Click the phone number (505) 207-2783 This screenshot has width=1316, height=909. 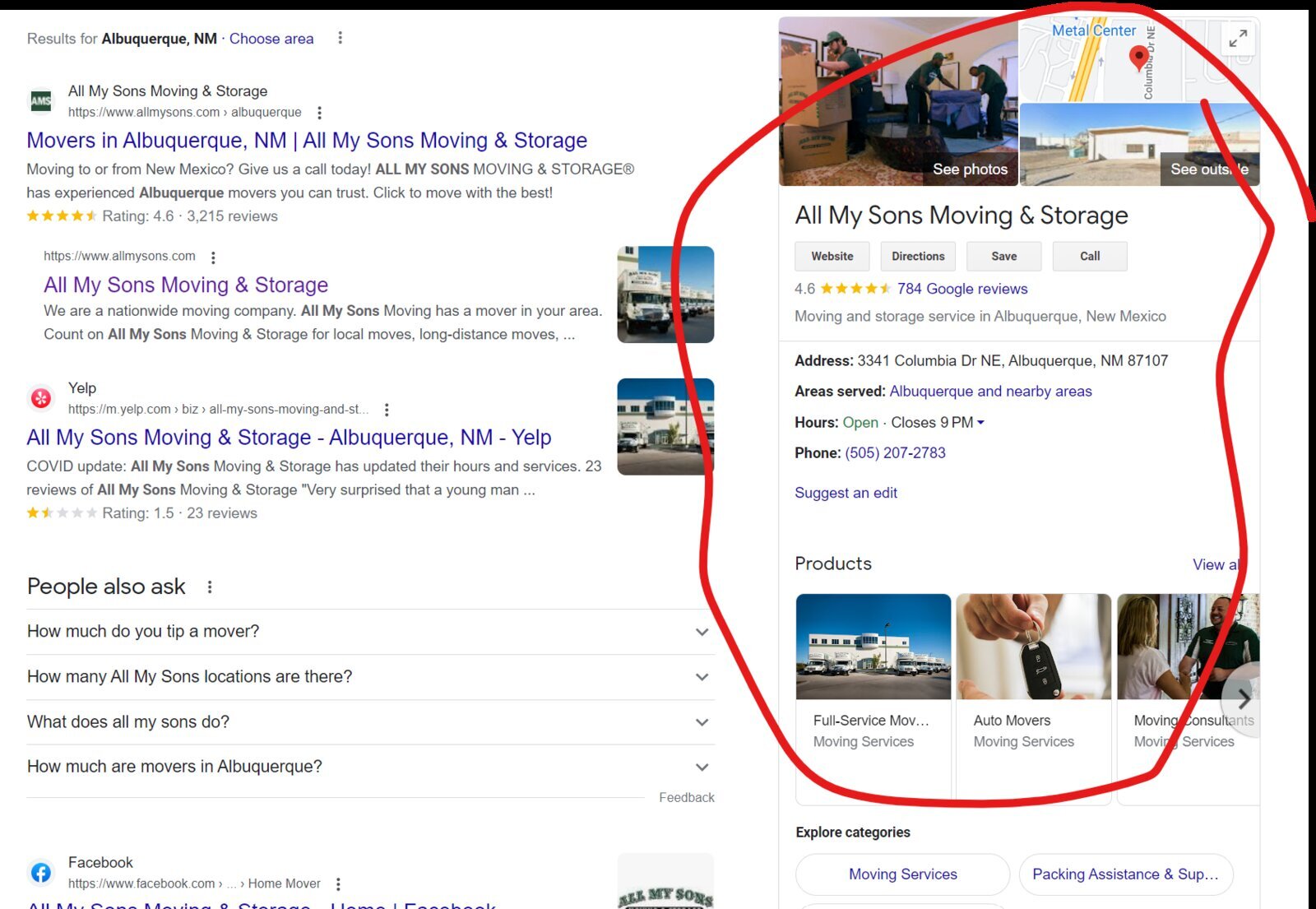[895, 453]
